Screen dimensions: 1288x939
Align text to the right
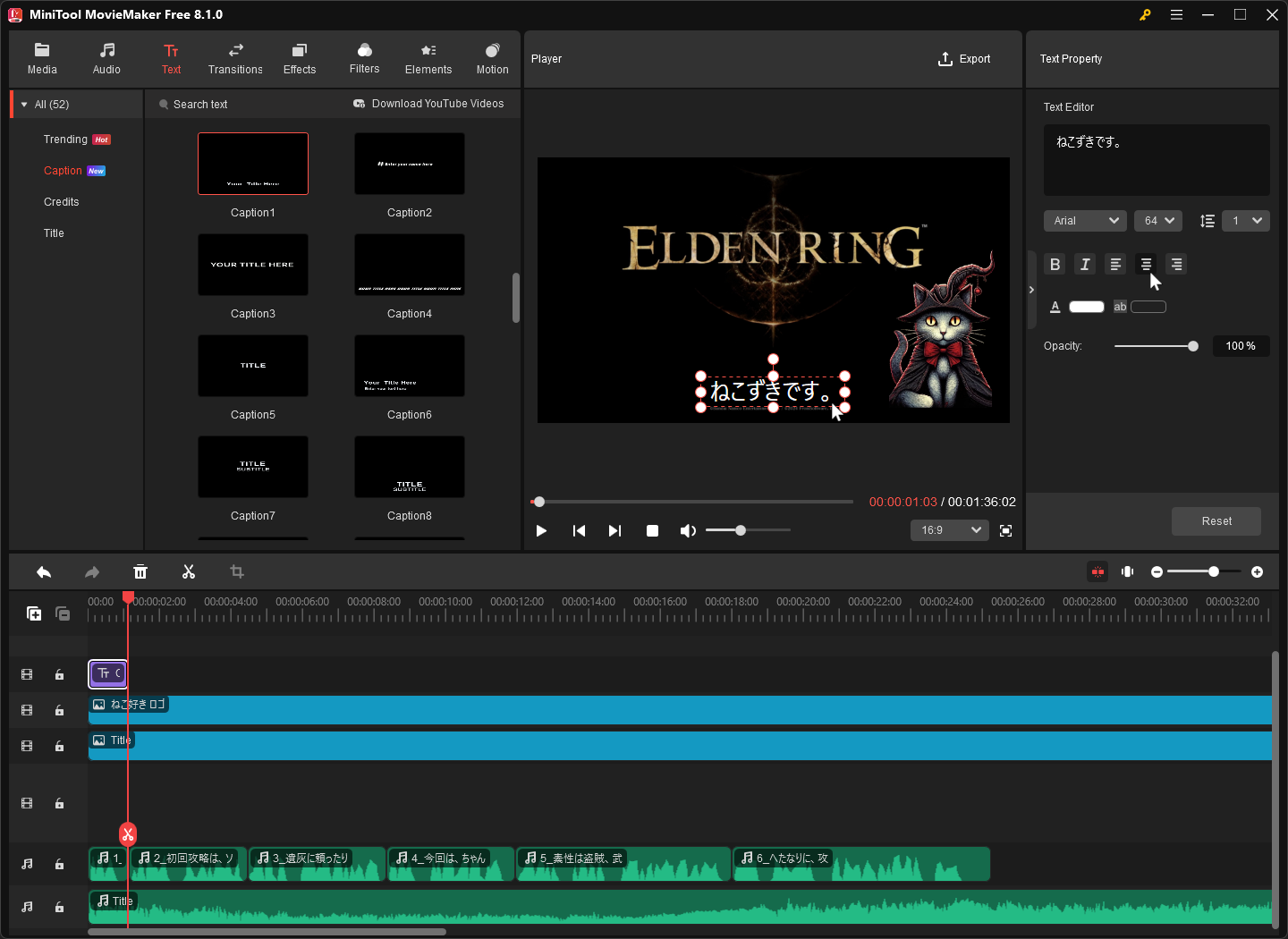[1176, 264]
